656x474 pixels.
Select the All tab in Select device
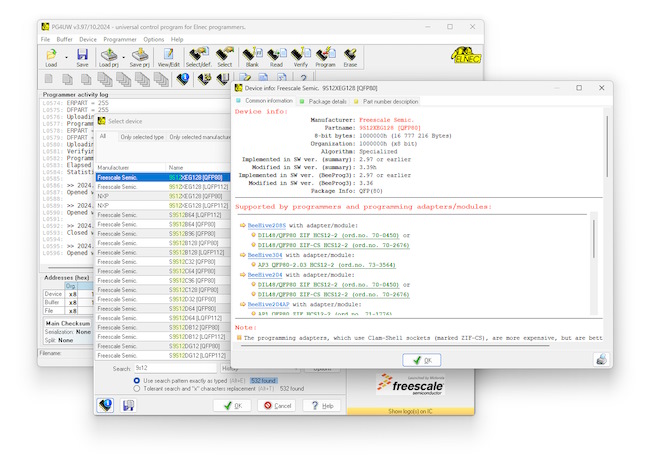[103, 136]
